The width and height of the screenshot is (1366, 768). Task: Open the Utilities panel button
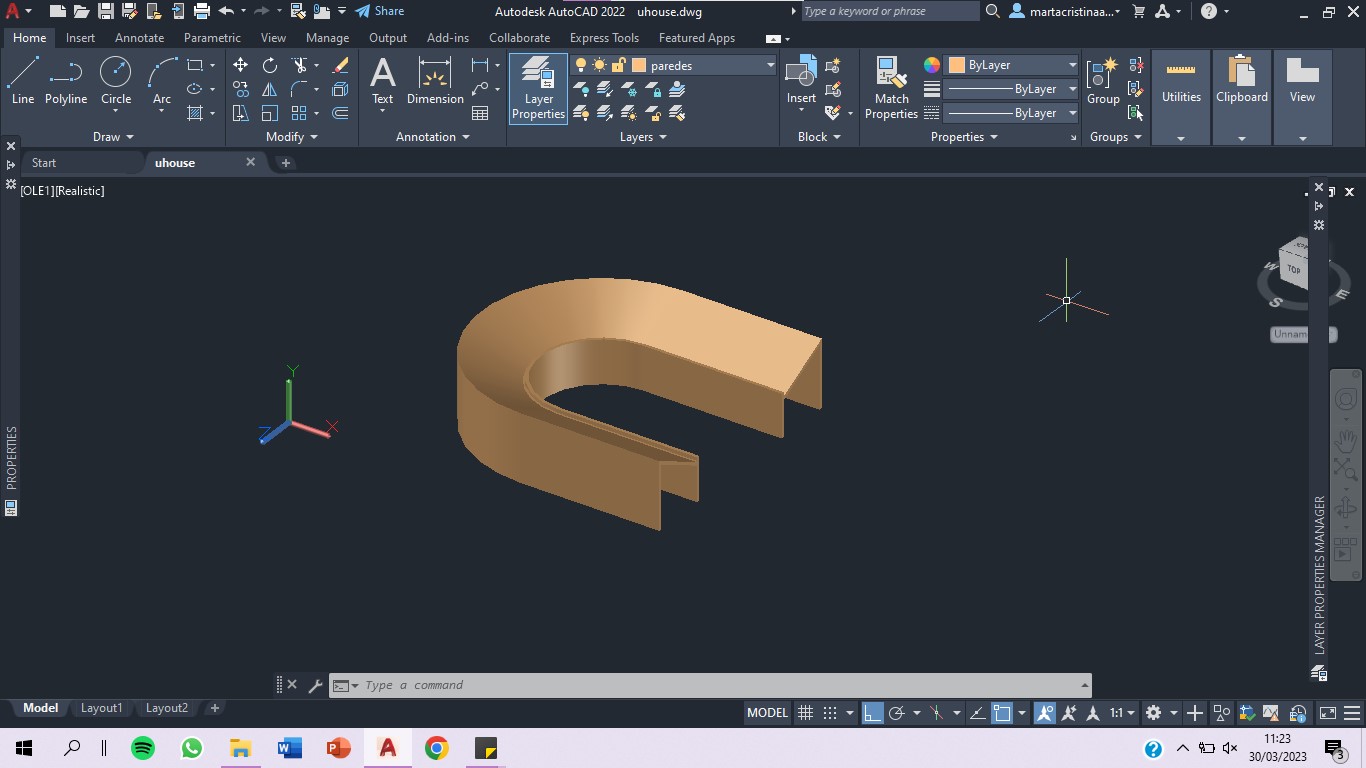[x=1181, y=97]
